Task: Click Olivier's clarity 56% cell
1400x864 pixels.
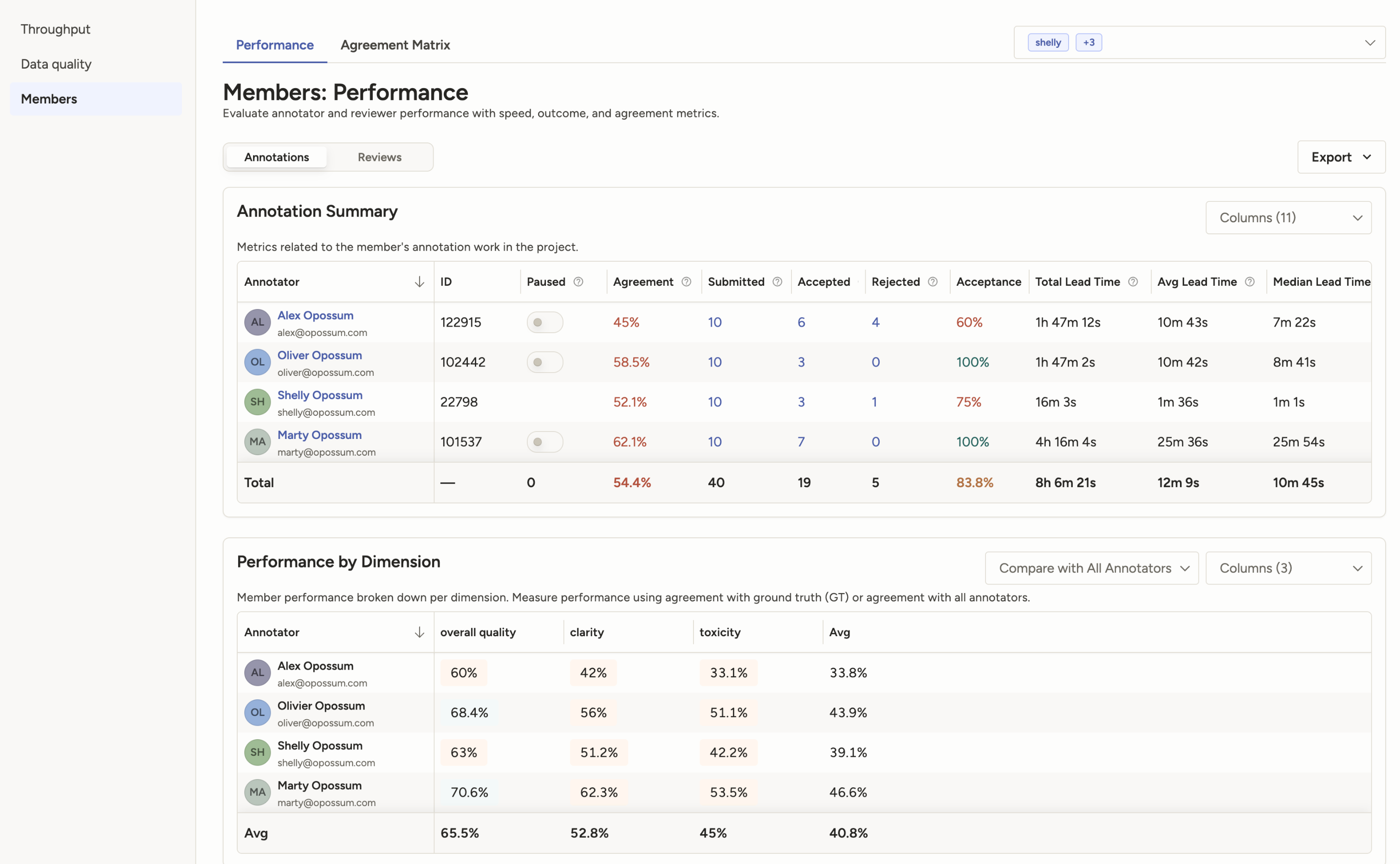Action: (593, 713)
